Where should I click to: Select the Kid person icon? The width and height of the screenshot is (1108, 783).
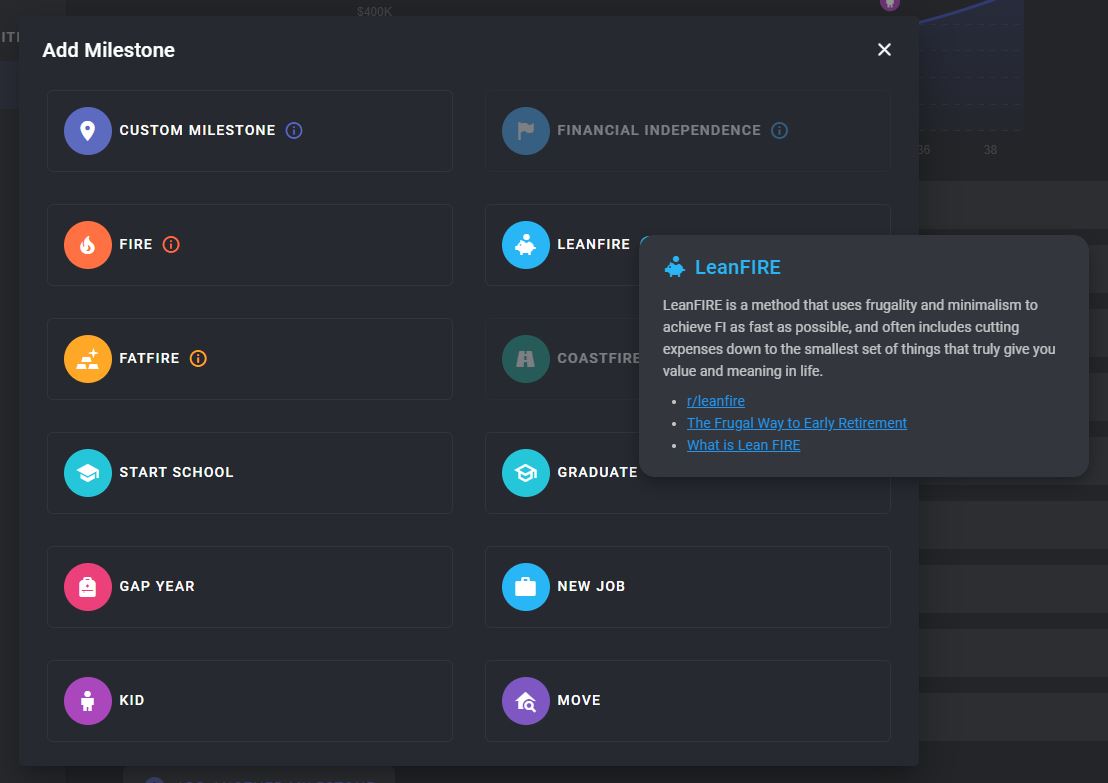coord(88,701)
